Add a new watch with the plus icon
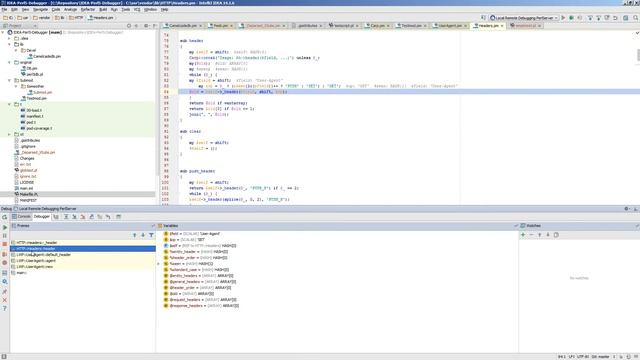The width and height of the screenshot is (640, 360). tap(523, 235)
